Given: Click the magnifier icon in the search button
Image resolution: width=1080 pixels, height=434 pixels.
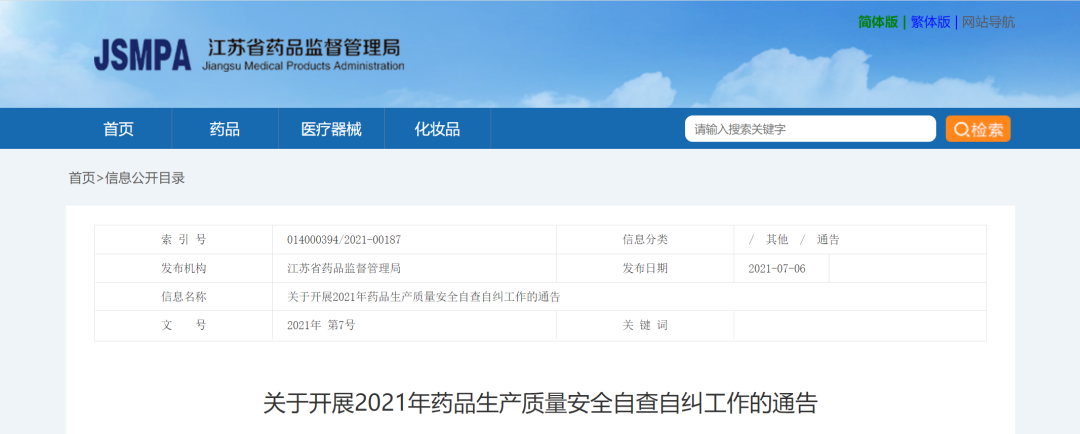Looking at the screenshot, I should (961, 130).
